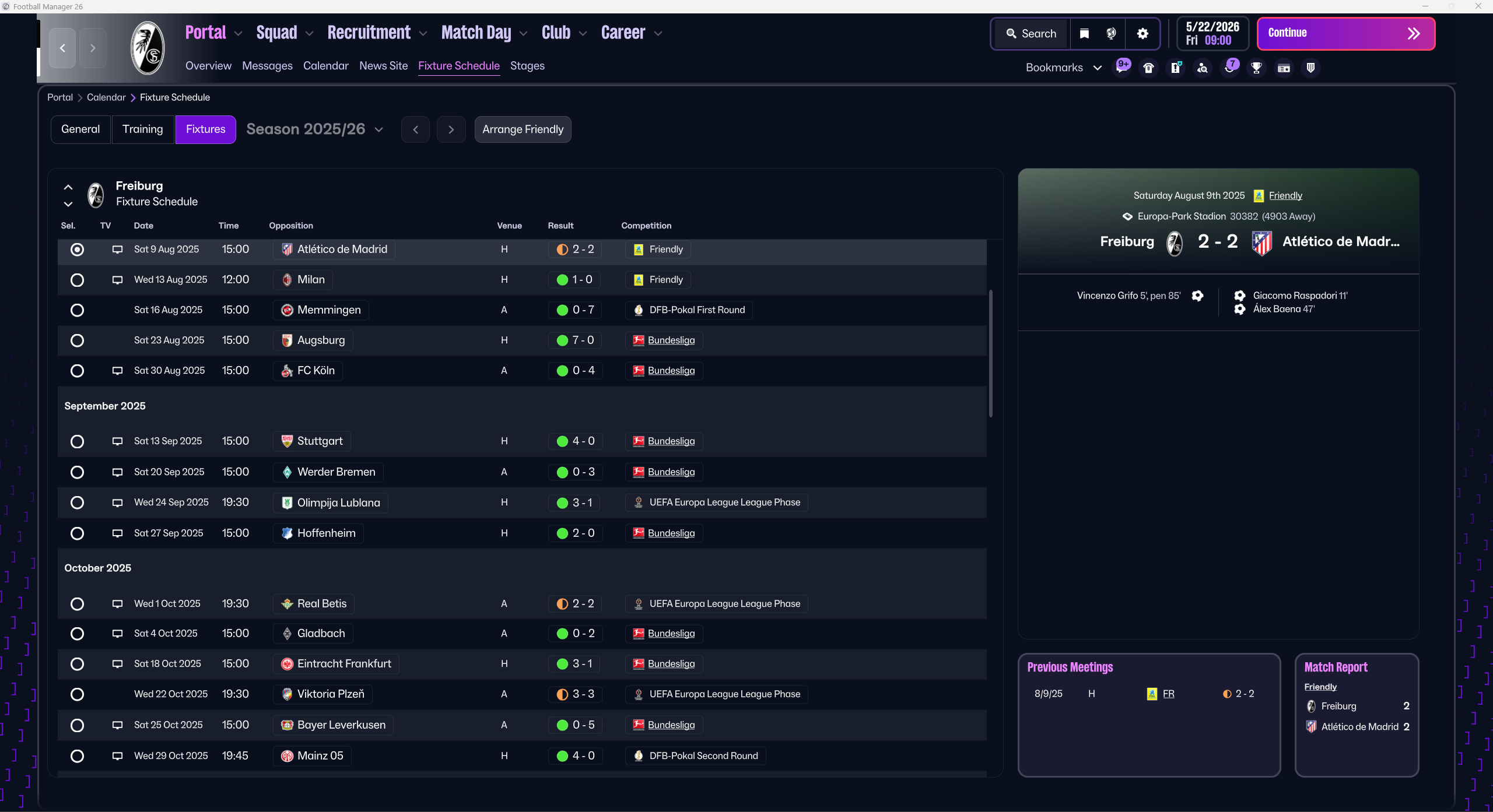Click the globe world icon in the top bar
This screenshot has width=1493, height=812.
pos(1111,34)
